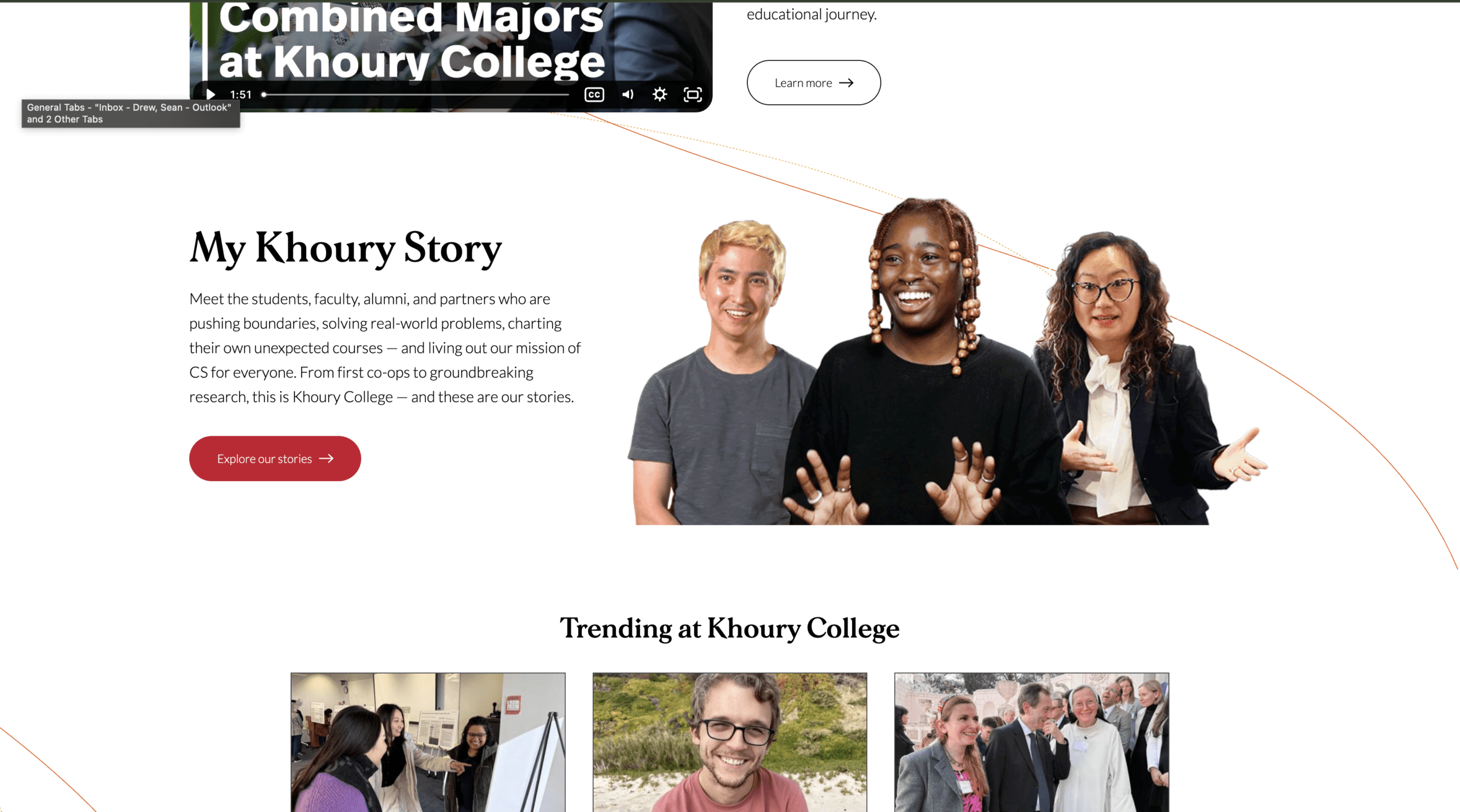This screenshot has height=812, width=1460.
Task: Open video settings gear icon
Action: (659, 95)
